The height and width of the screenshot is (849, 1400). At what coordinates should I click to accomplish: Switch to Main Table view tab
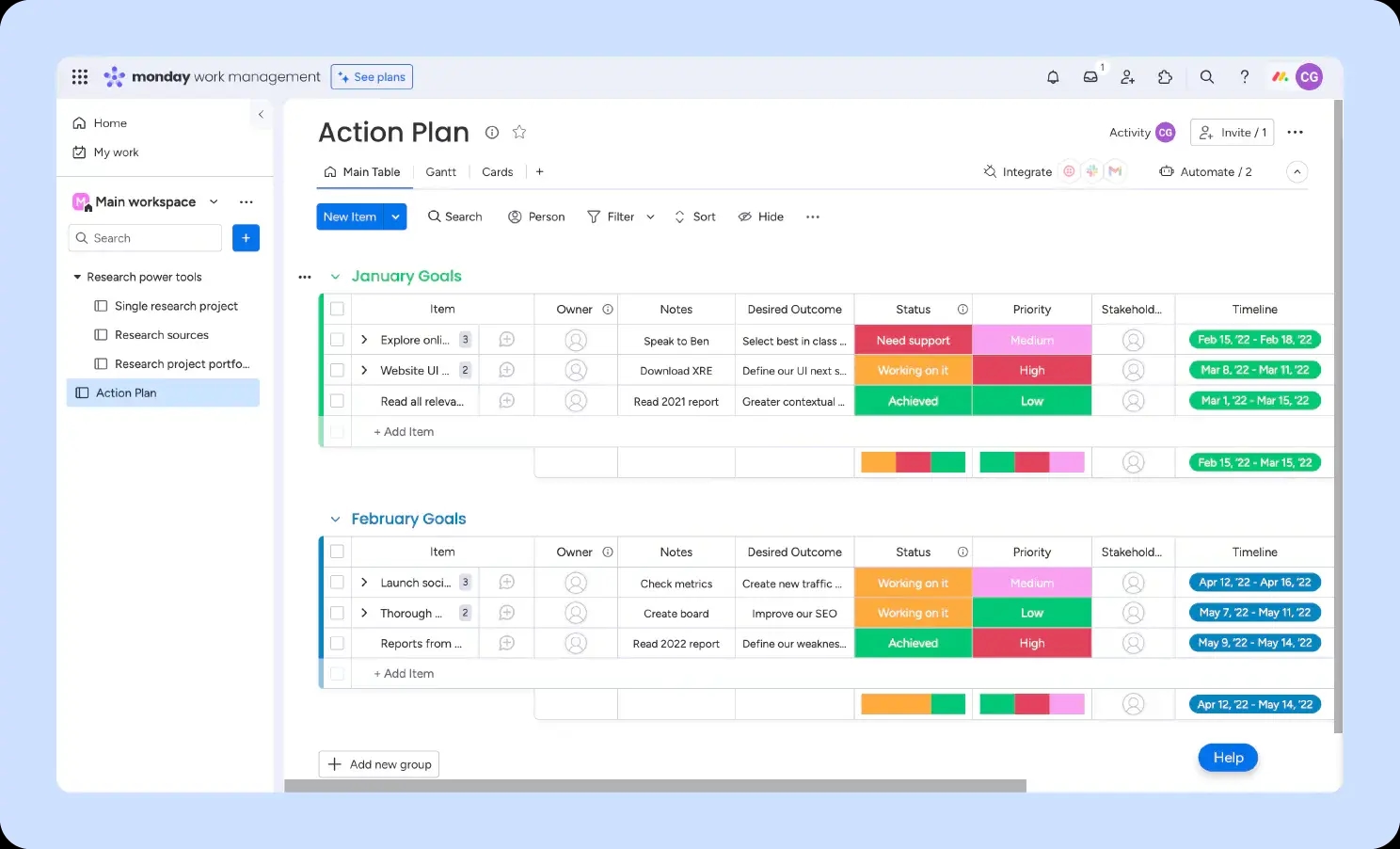[x=362, y=172]
